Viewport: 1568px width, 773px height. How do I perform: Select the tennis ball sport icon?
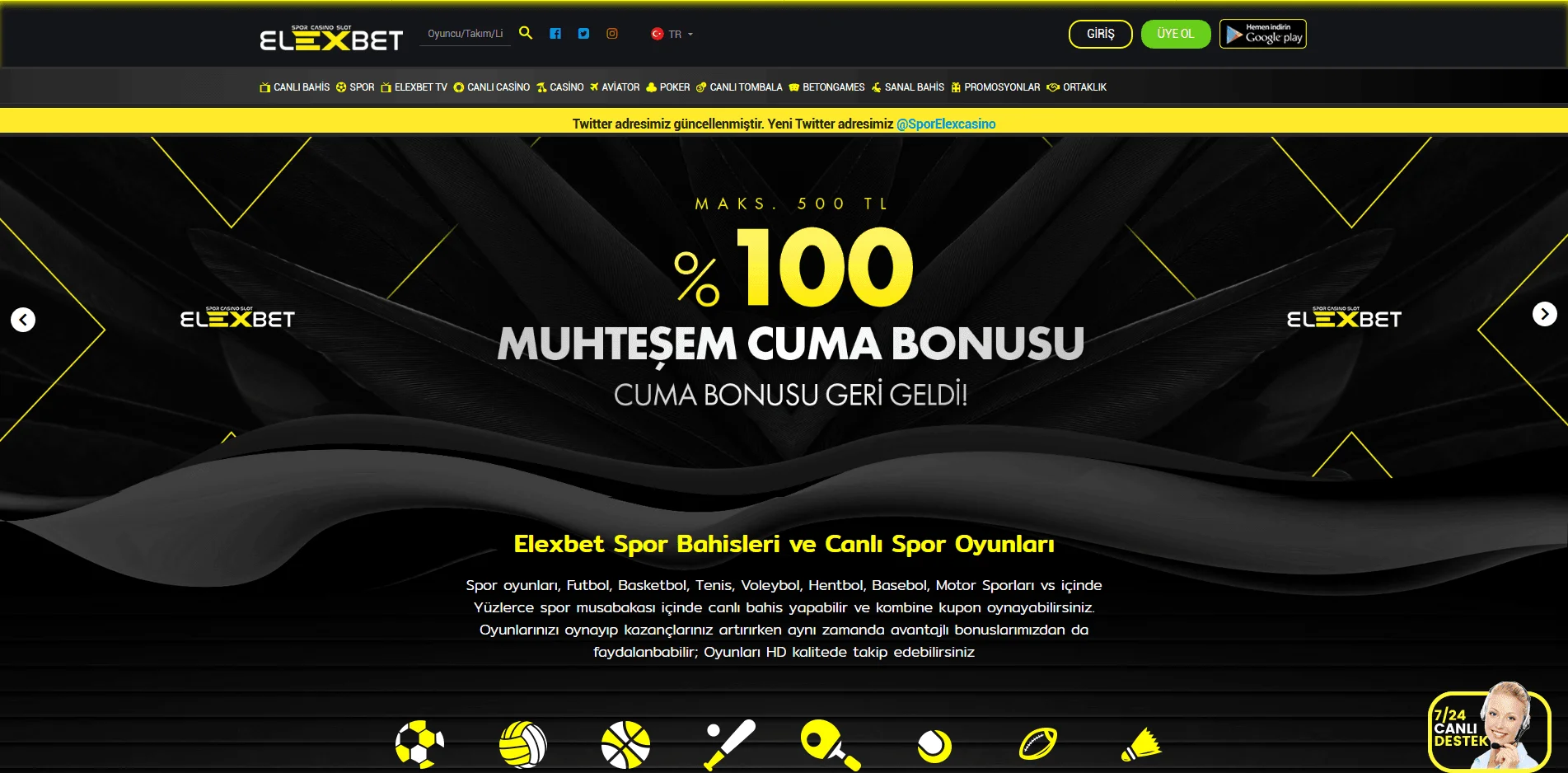point(934,746)
